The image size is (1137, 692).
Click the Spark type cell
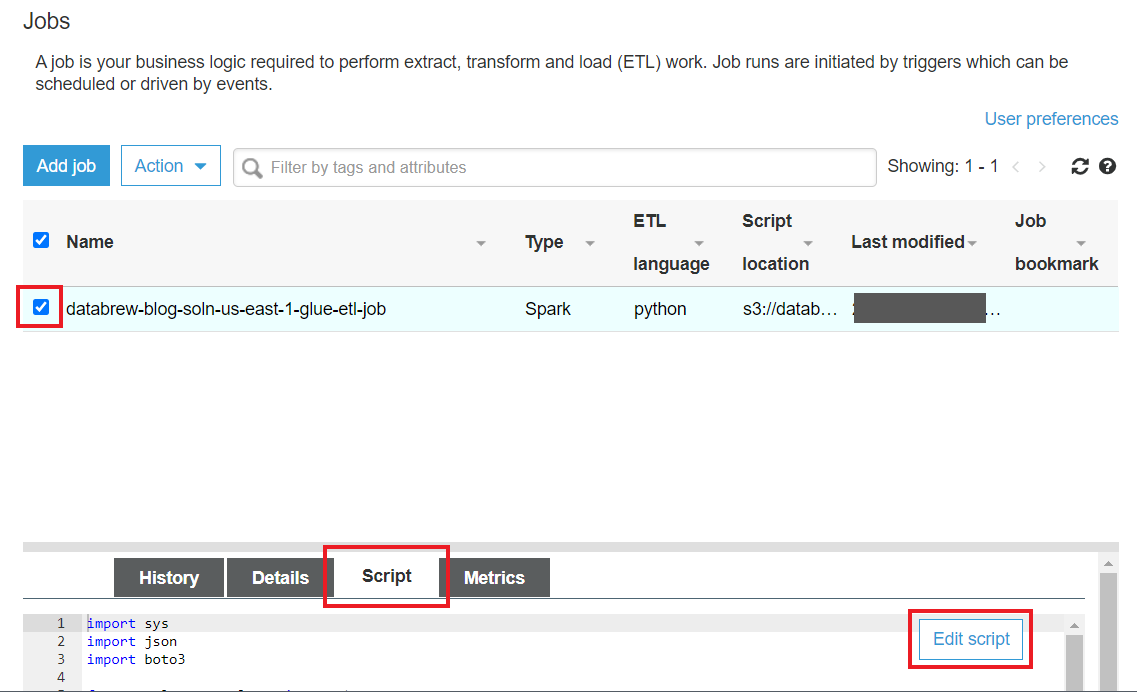pos(547,309)
